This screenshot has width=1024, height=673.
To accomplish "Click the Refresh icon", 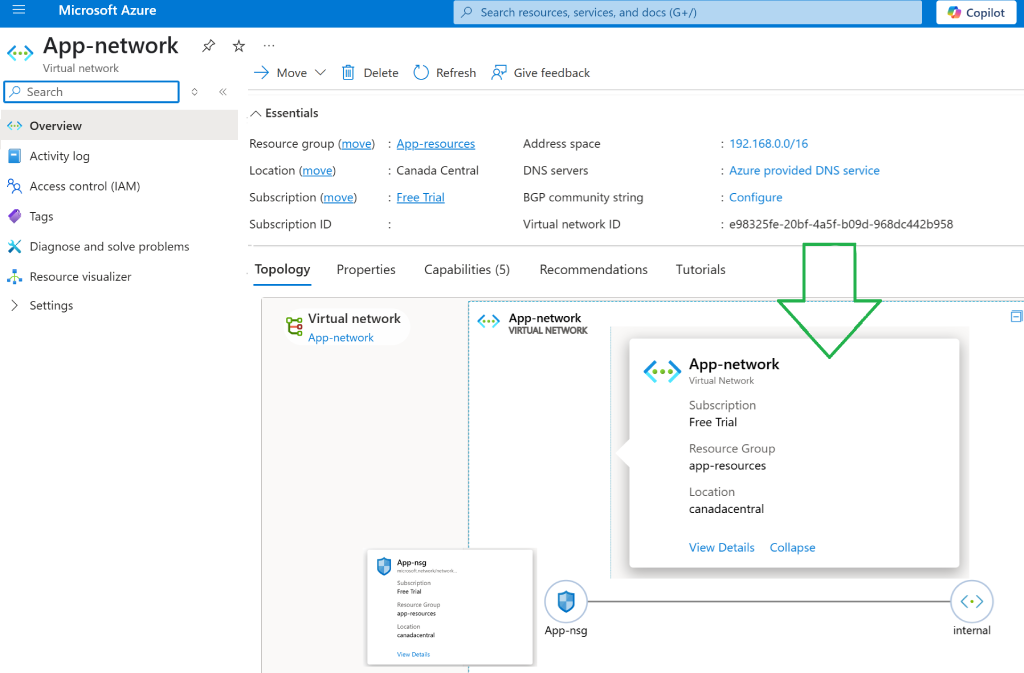I will (421, 72).
